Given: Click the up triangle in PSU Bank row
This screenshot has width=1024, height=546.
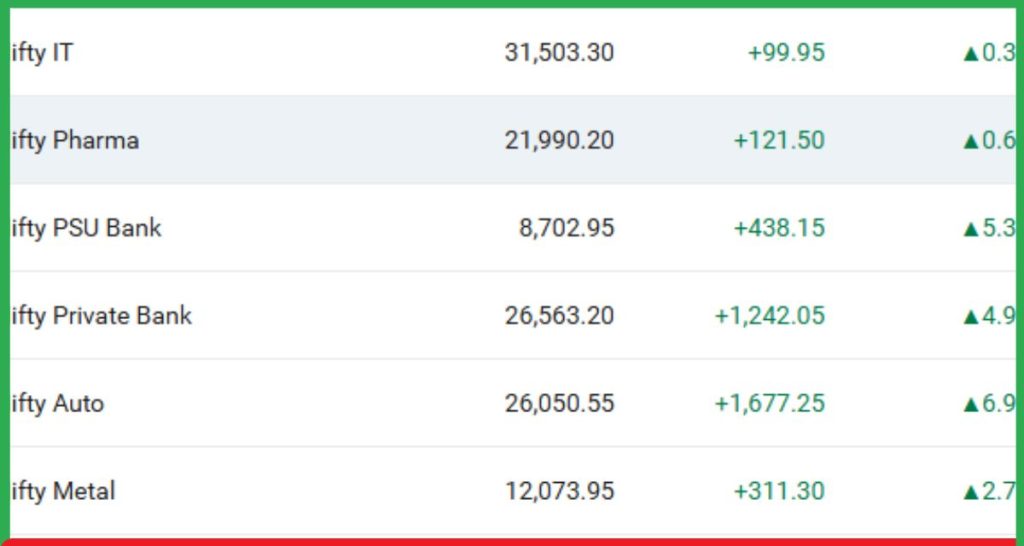Looking at the screenshot, I should (x=970, y=229).
